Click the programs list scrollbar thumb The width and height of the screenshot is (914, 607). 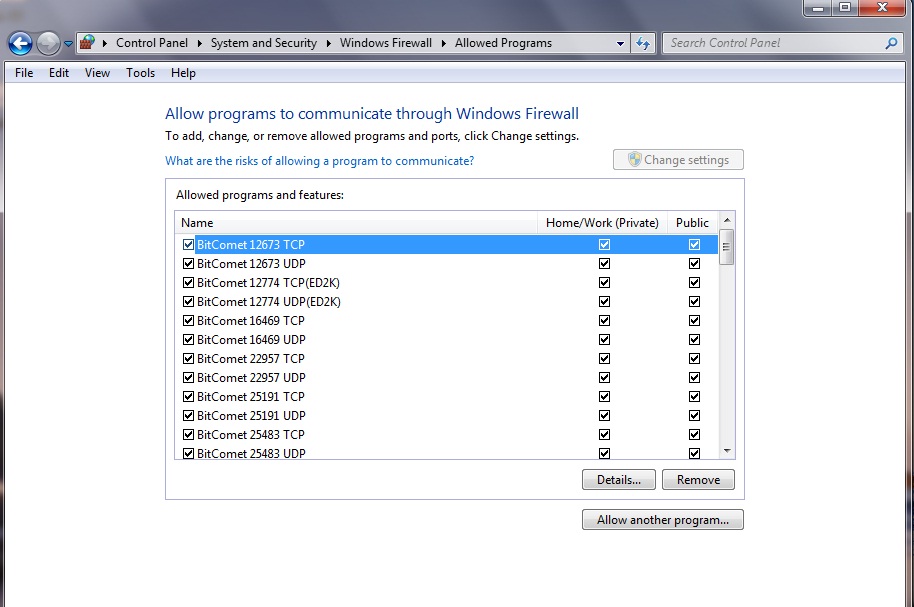pos(726,247)
